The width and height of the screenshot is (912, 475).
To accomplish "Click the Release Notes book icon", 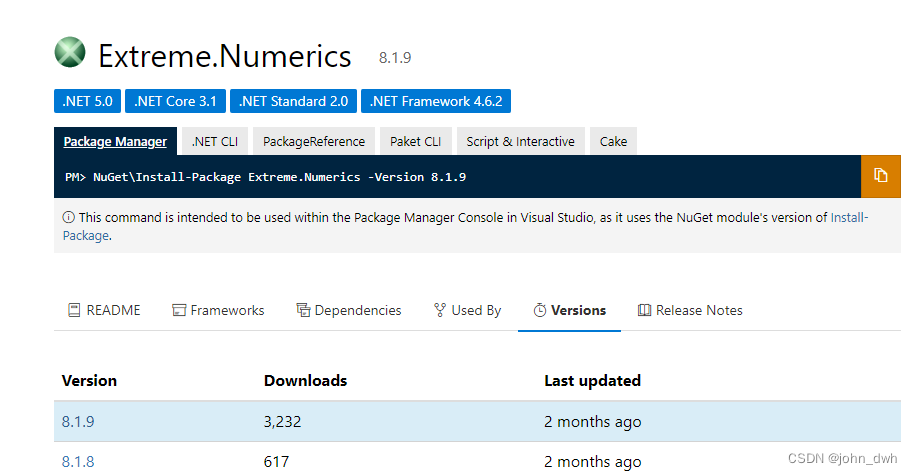I will click(644, 310).
